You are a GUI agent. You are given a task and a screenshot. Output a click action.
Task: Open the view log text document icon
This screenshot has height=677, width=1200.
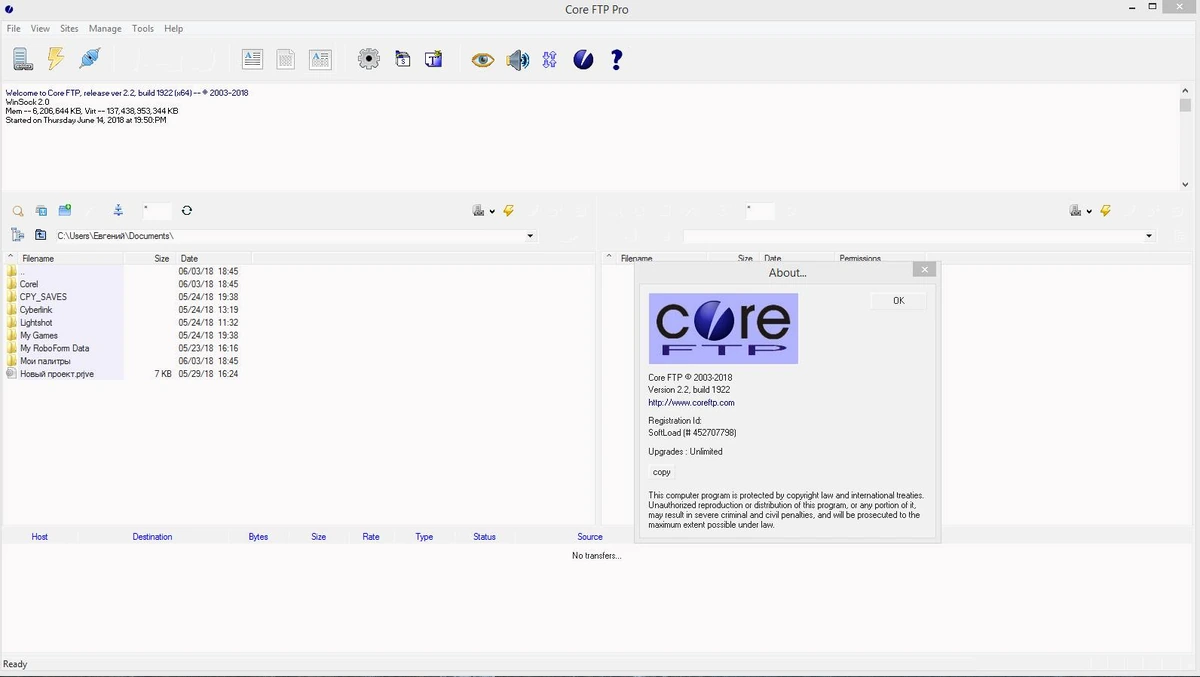pyautogui.click(x=252, y=60)
